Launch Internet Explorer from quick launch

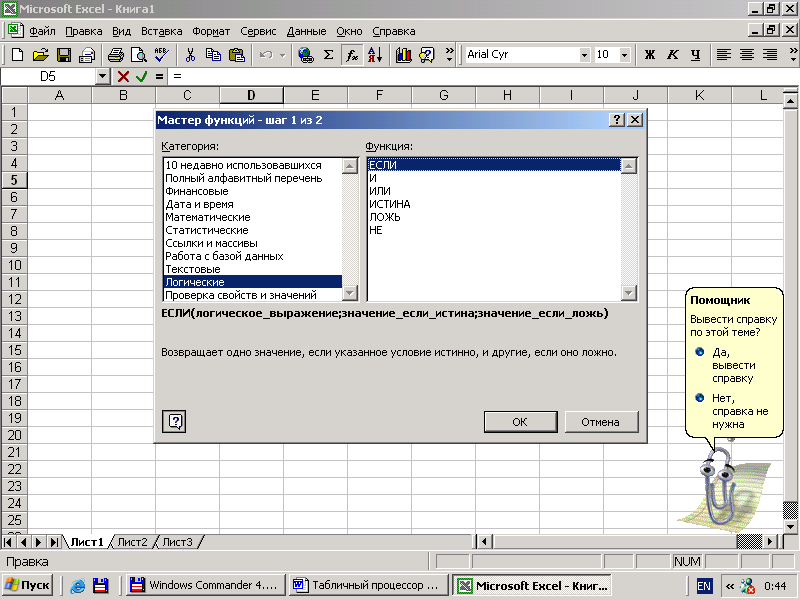coord(77,586)
